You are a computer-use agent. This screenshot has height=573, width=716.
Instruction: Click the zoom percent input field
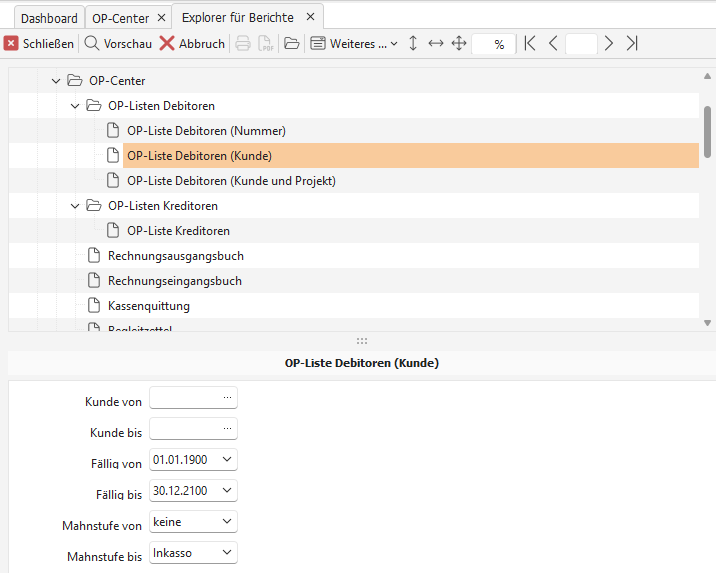tap(494, 44)
